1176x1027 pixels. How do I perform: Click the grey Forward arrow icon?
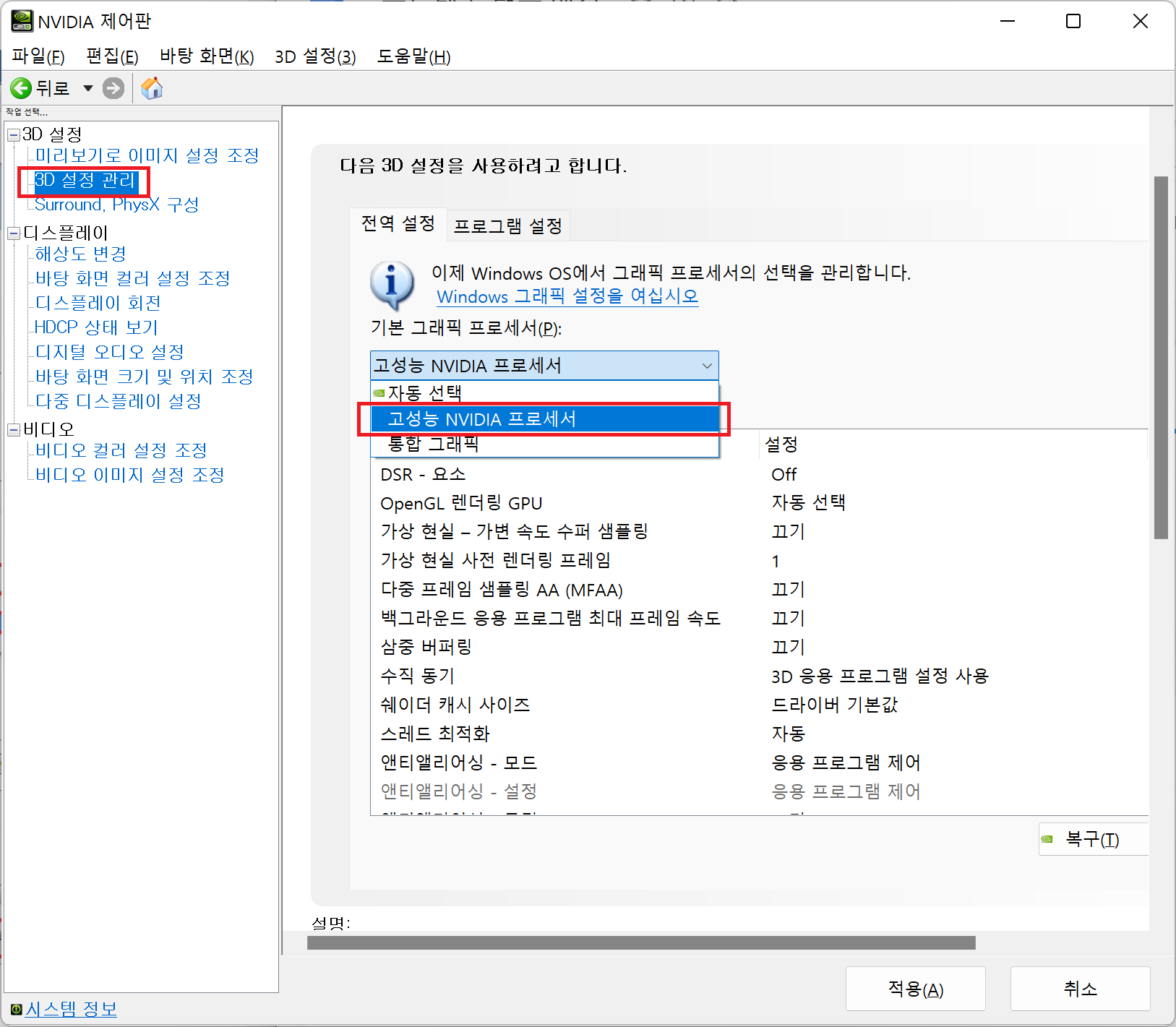113,88
